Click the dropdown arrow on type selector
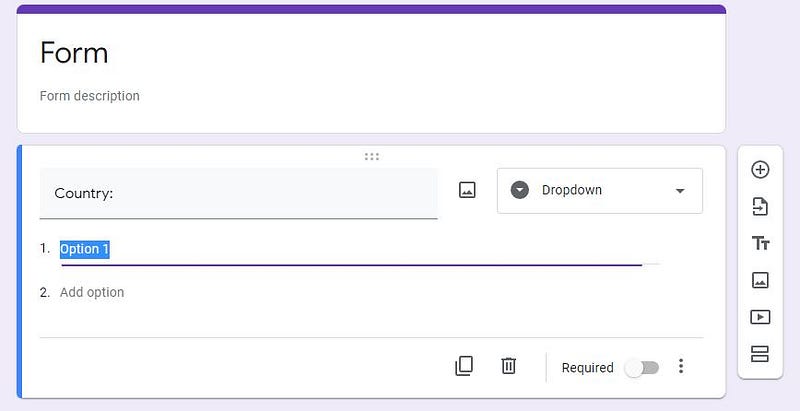 click(680, 191)
